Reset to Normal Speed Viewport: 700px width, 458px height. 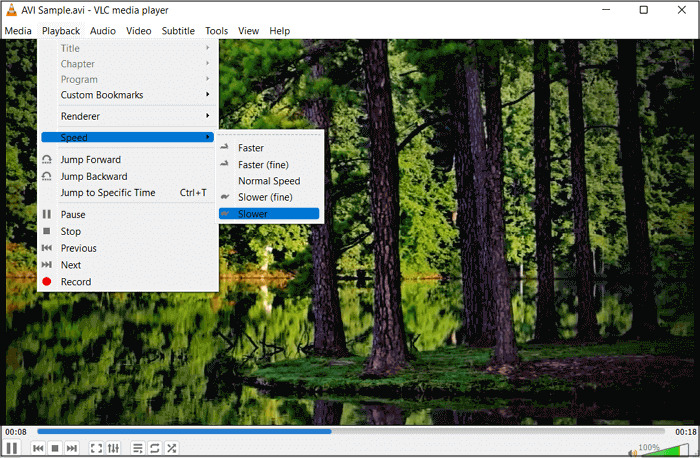click(x=269, y=181)
